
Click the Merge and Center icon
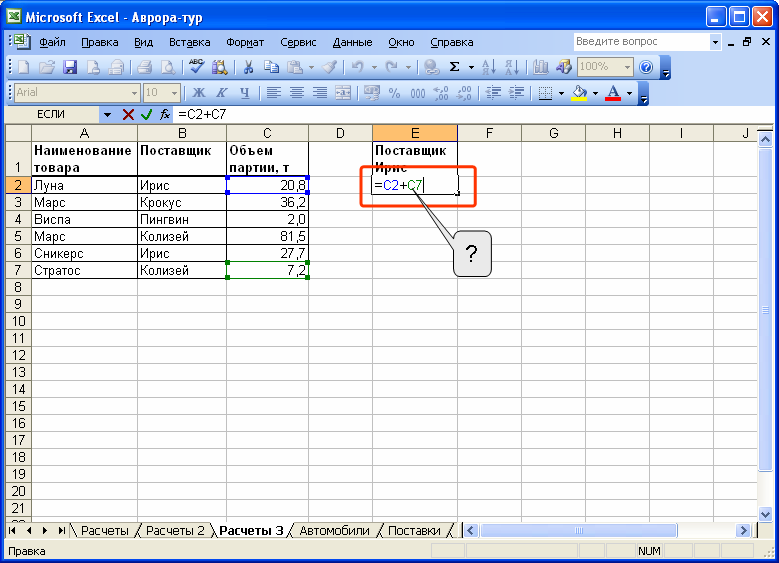(343, 93)
